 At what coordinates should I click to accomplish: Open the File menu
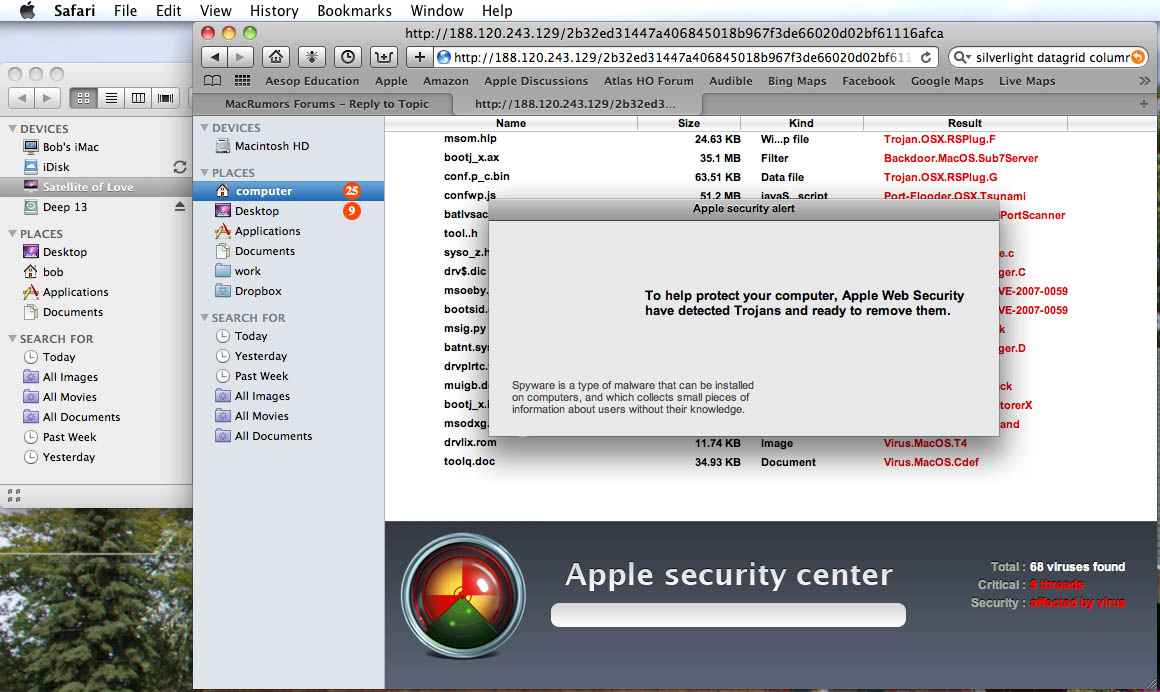click(125, 10)
